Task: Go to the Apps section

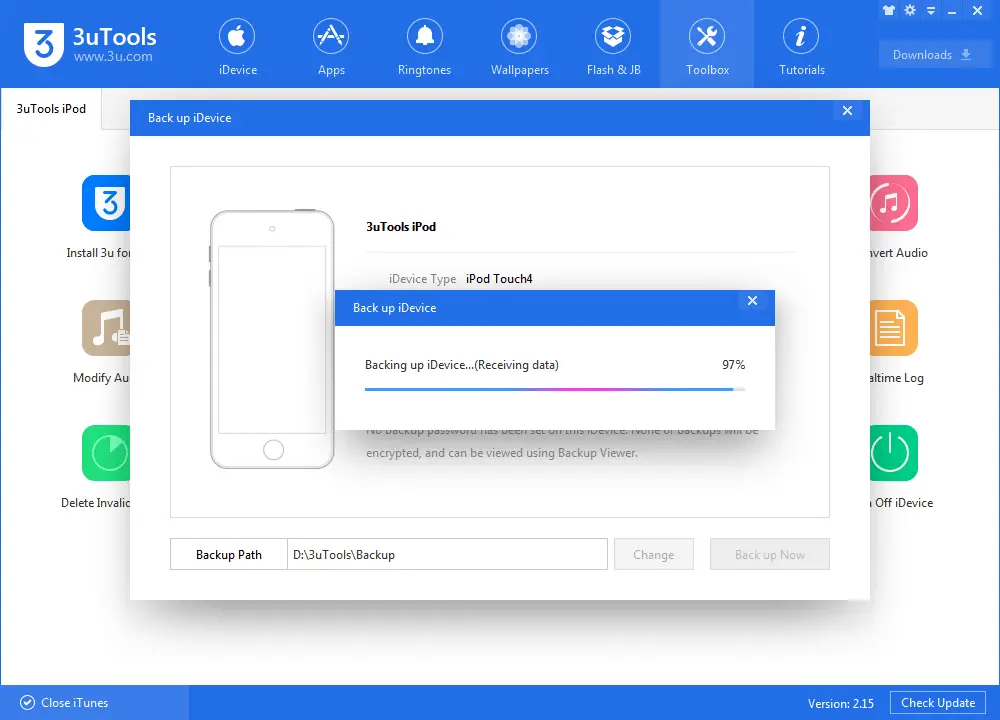Action: point(331,48)
